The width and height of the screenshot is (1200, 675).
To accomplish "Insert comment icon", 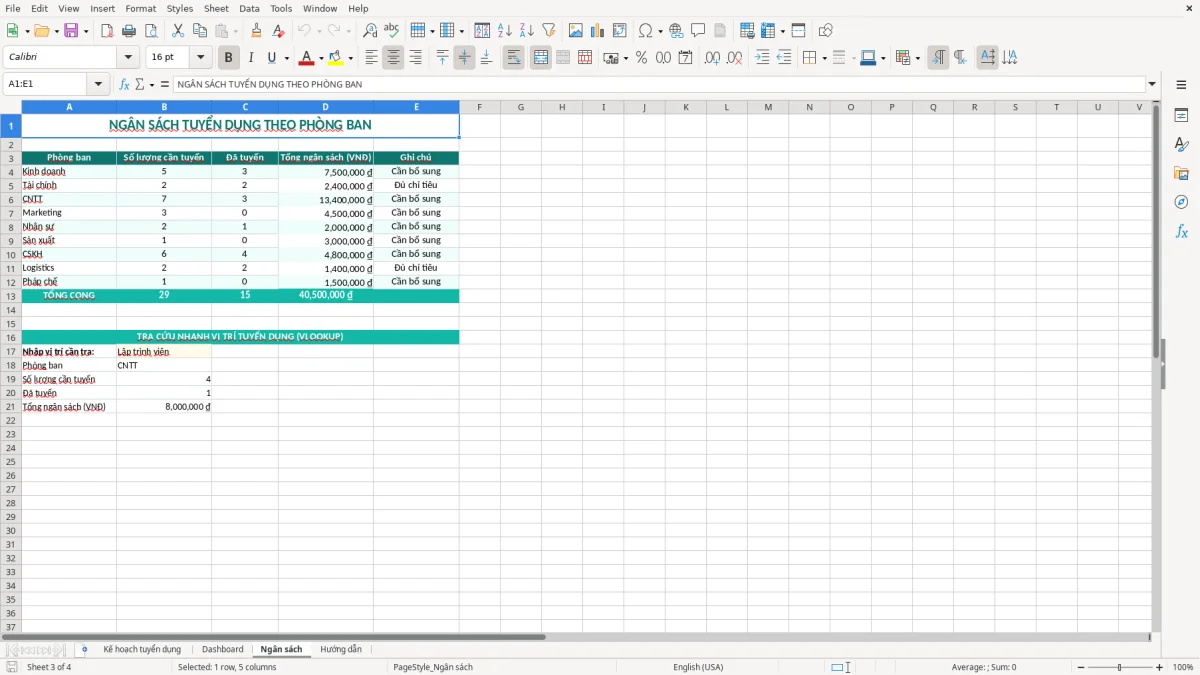I will click(698, 31).
